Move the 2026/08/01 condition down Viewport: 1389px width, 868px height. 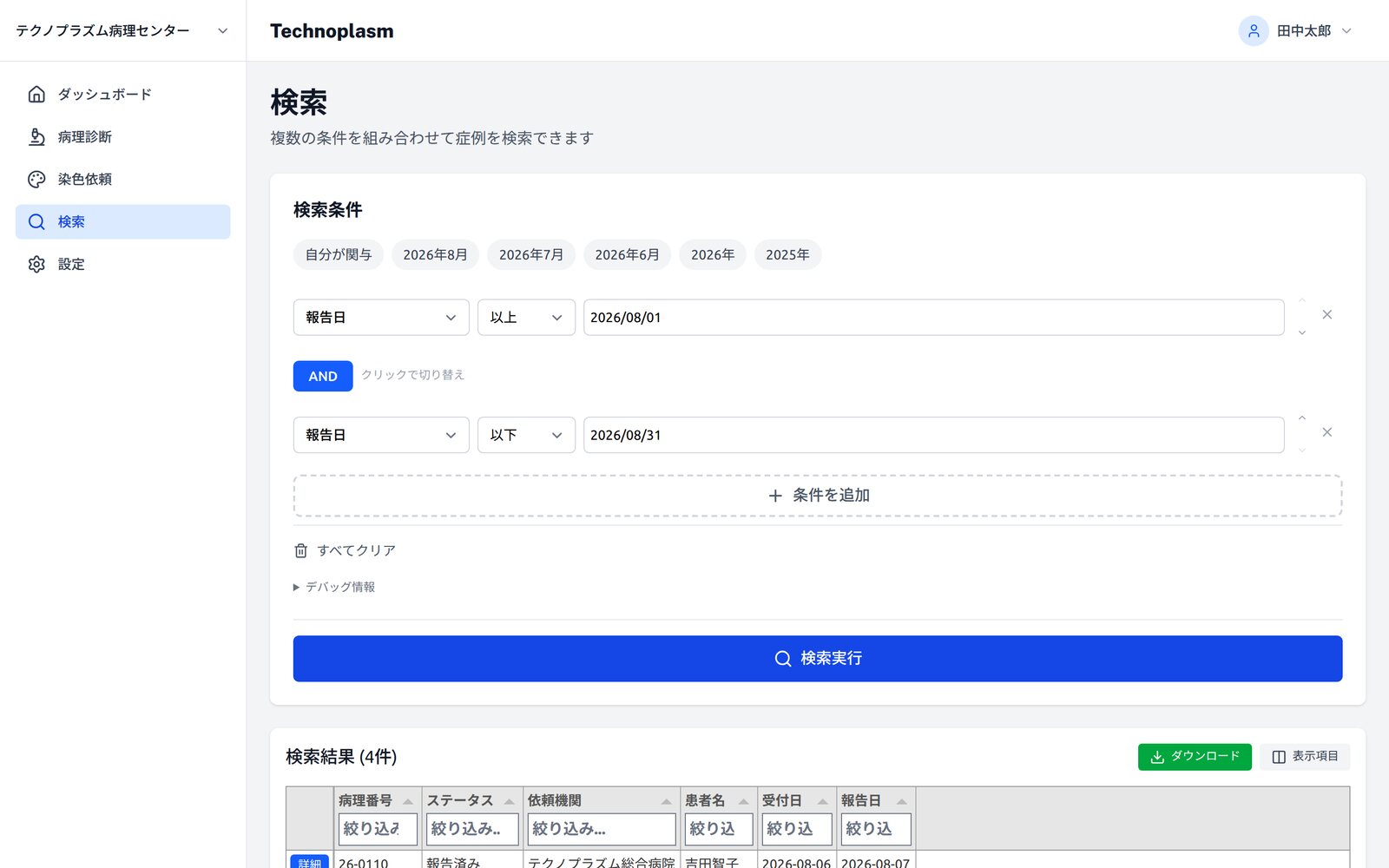point(1301,332)
